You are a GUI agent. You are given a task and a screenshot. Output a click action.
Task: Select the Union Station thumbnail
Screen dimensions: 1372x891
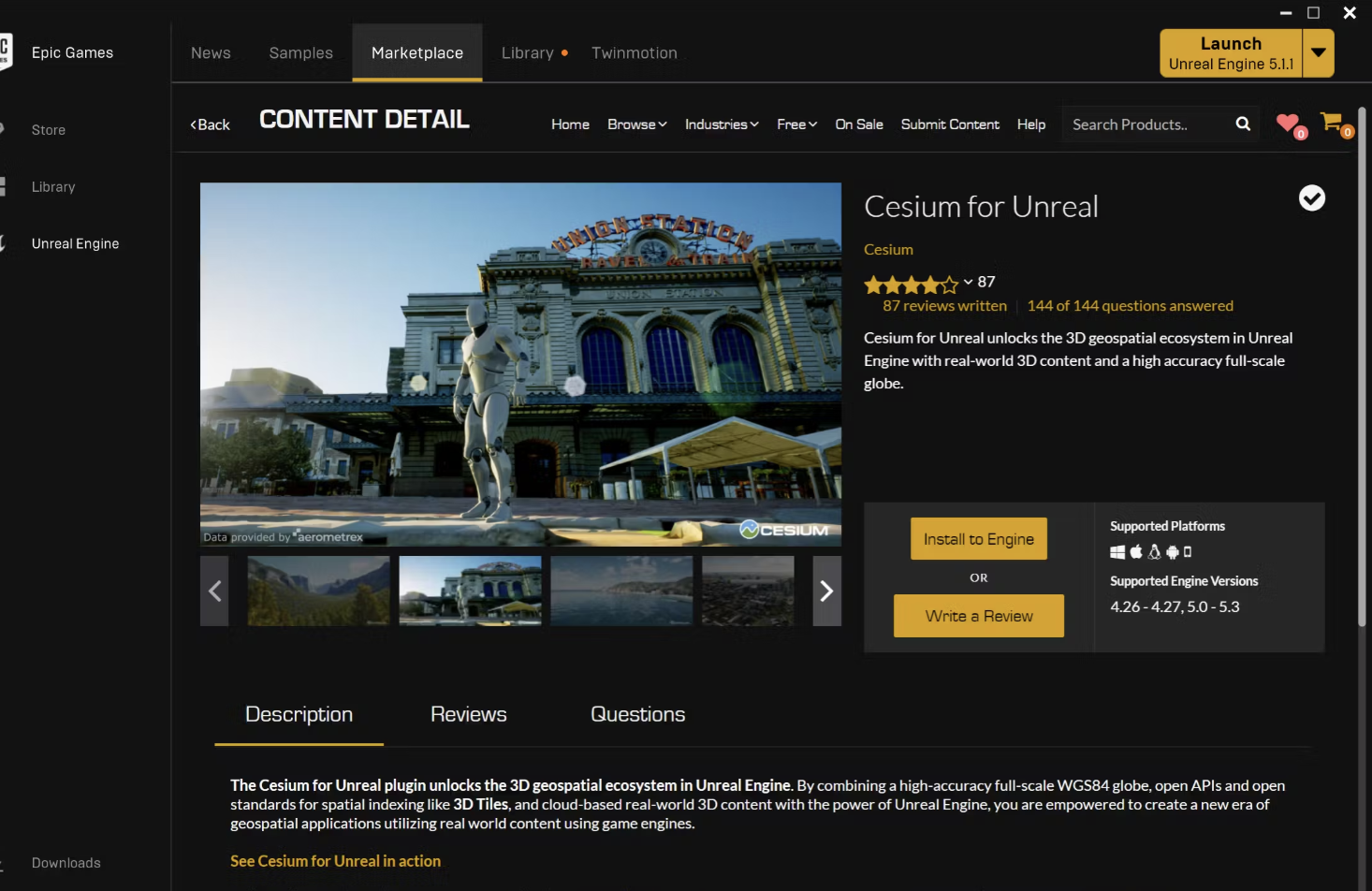pos(470,591)
